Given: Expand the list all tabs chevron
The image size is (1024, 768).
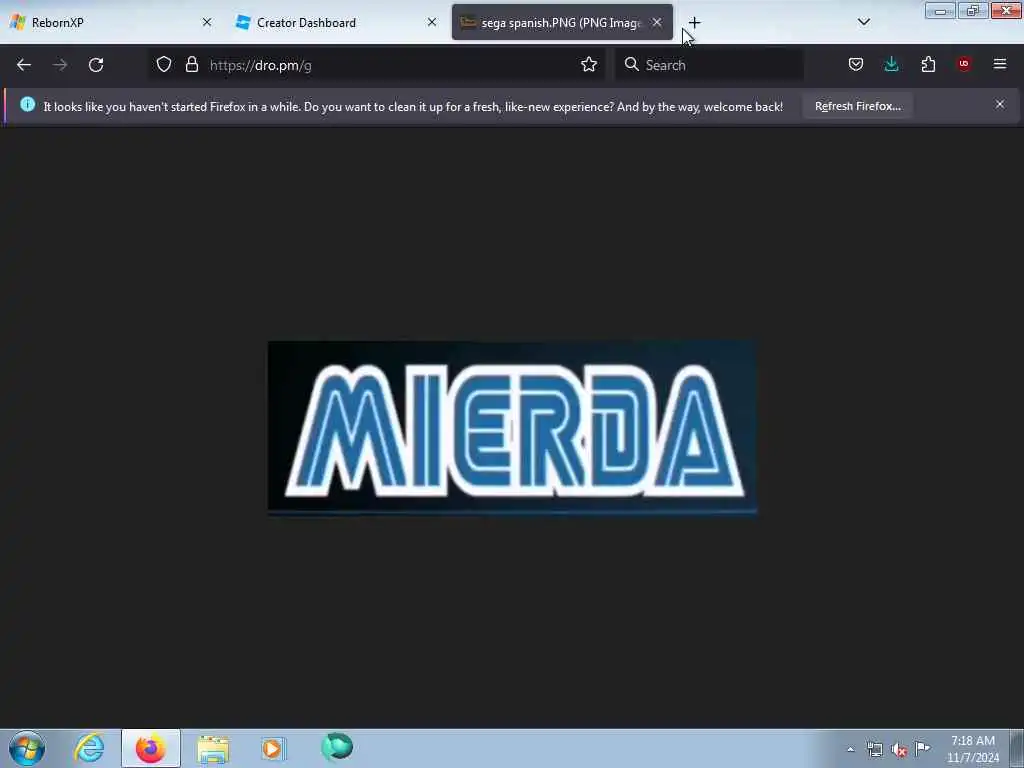Looking at the screenshot, I should click(x=864, y=22).
